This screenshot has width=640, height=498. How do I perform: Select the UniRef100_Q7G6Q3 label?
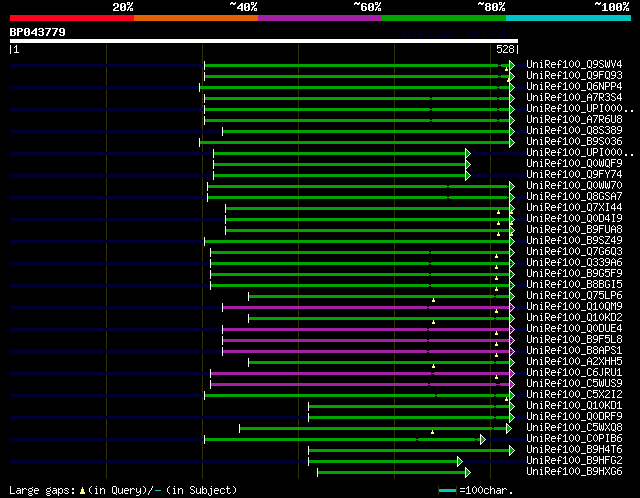click(574, 252)
